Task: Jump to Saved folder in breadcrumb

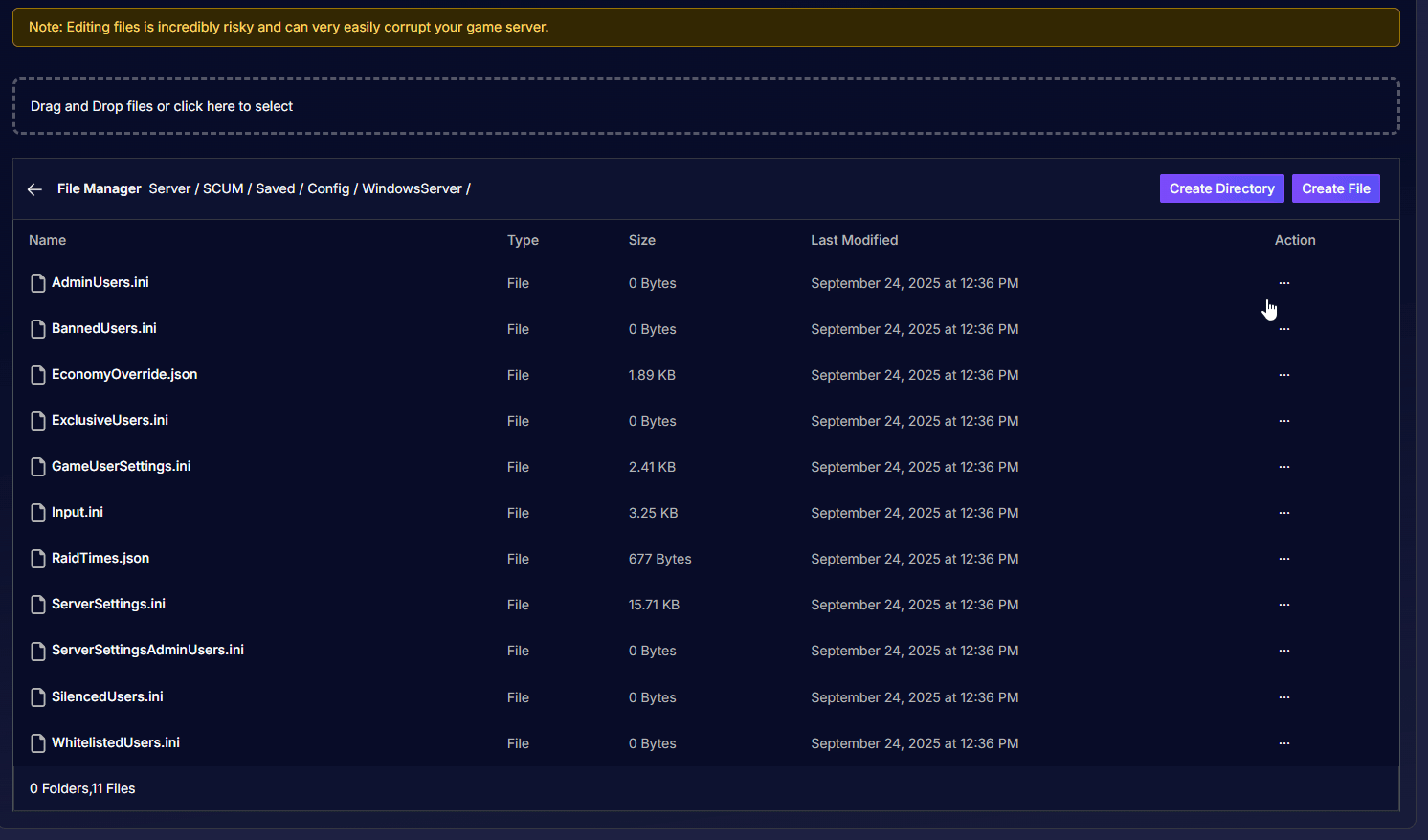Action: (x=275, y=188)
